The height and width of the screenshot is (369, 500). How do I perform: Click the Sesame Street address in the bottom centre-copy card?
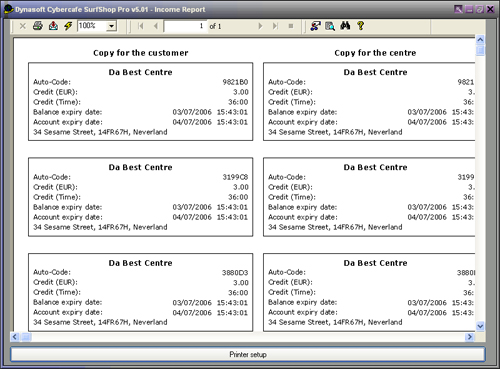point(335,322)
